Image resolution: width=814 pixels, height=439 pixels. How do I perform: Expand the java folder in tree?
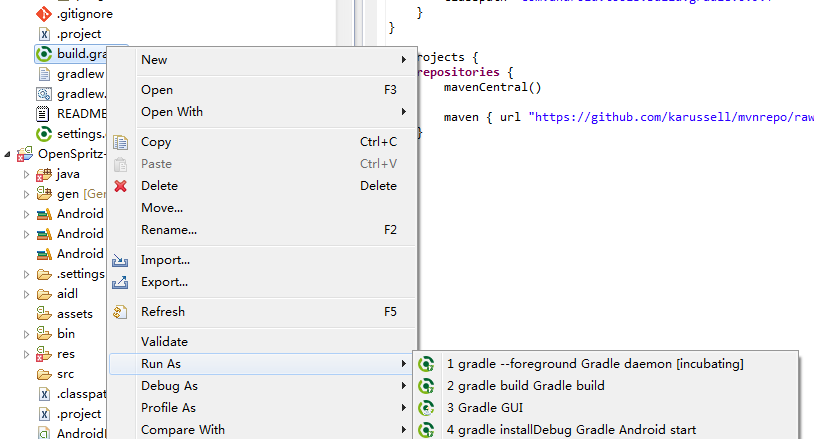click(27, 174)
